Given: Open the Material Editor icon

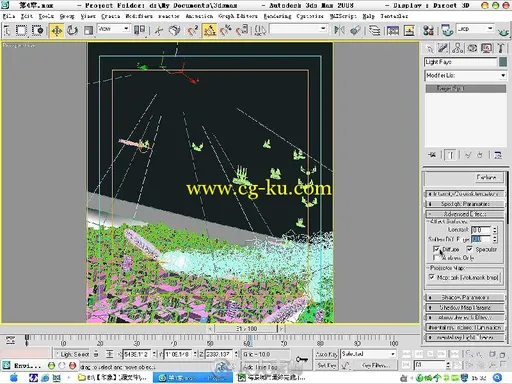Looking at the screenshot, I should 428,31.
